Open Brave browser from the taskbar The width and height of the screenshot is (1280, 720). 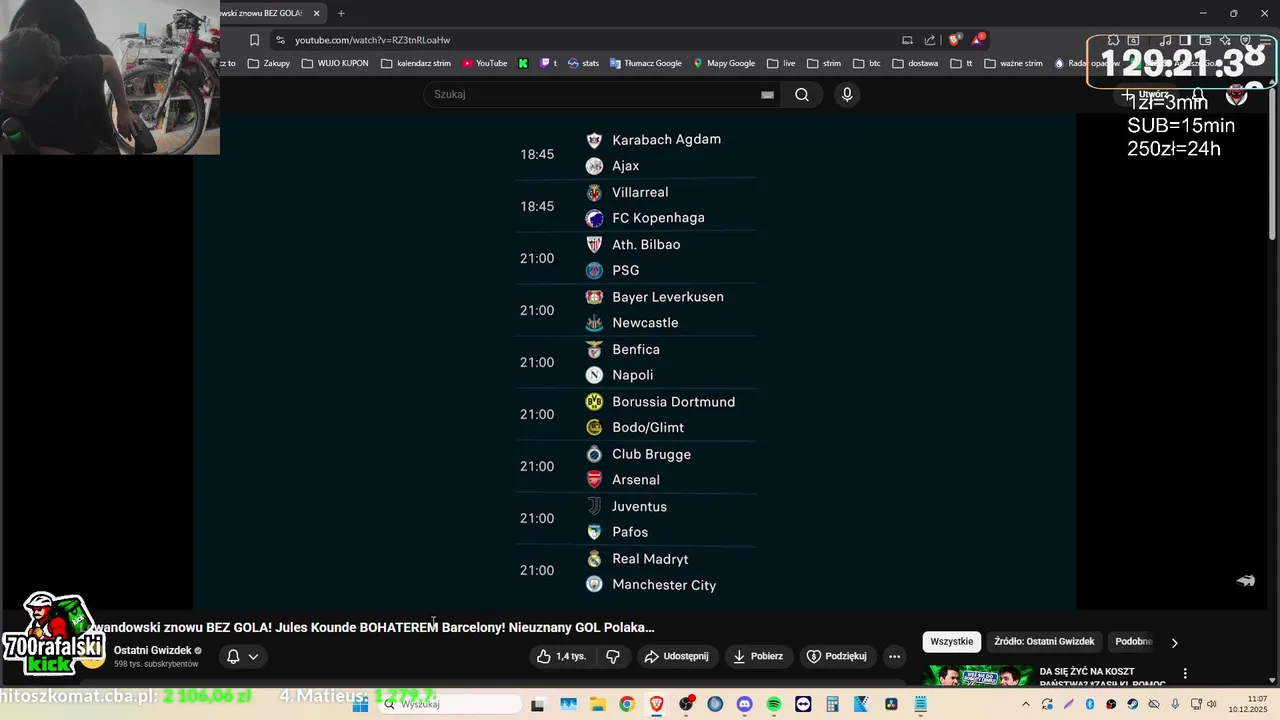coord(656,704)
